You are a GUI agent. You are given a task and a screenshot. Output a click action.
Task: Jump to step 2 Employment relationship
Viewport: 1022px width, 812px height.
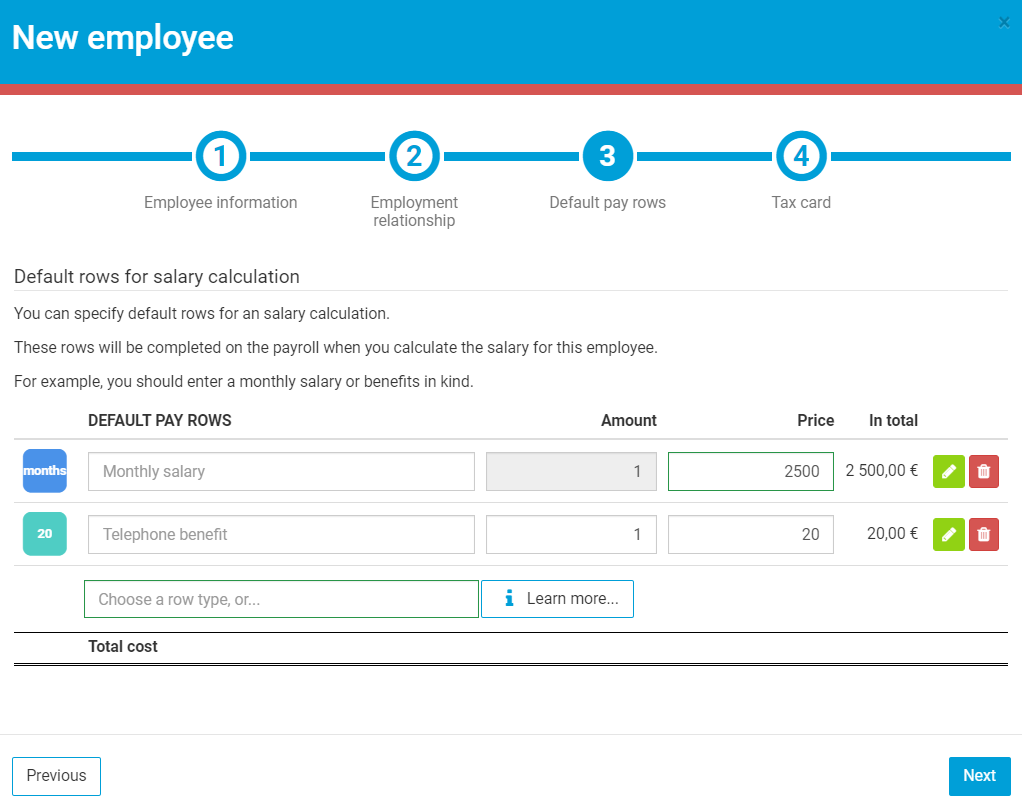coord(414,156)
